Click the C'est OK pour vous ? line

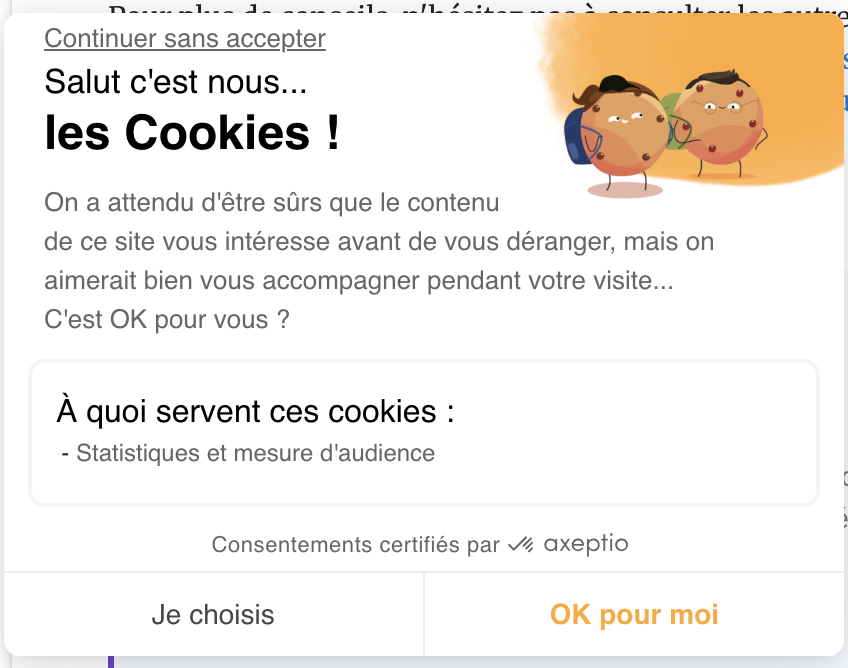(167, 320)
